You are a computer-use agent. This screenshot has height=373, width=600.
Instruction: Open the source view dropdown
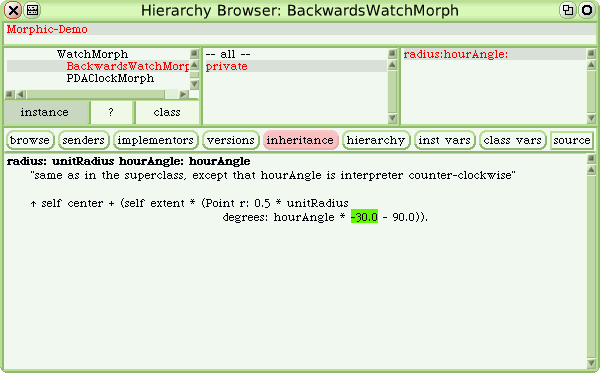click(x=572, y=140)
